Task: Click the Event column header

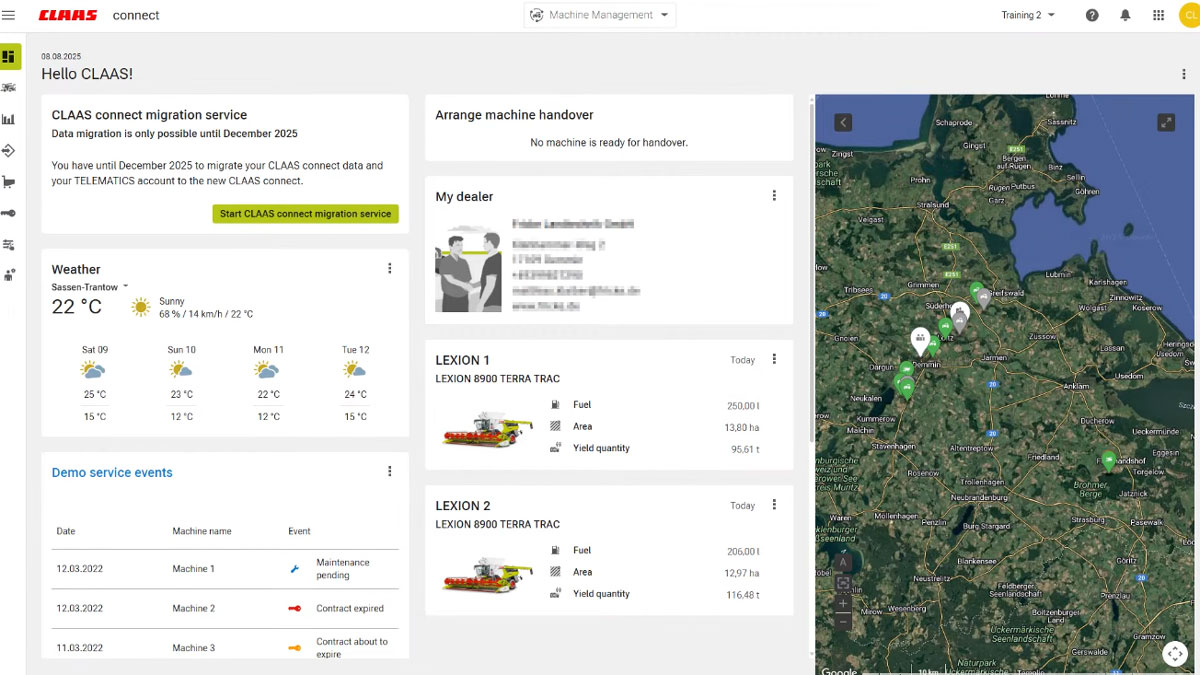Action: click(299, 531)
